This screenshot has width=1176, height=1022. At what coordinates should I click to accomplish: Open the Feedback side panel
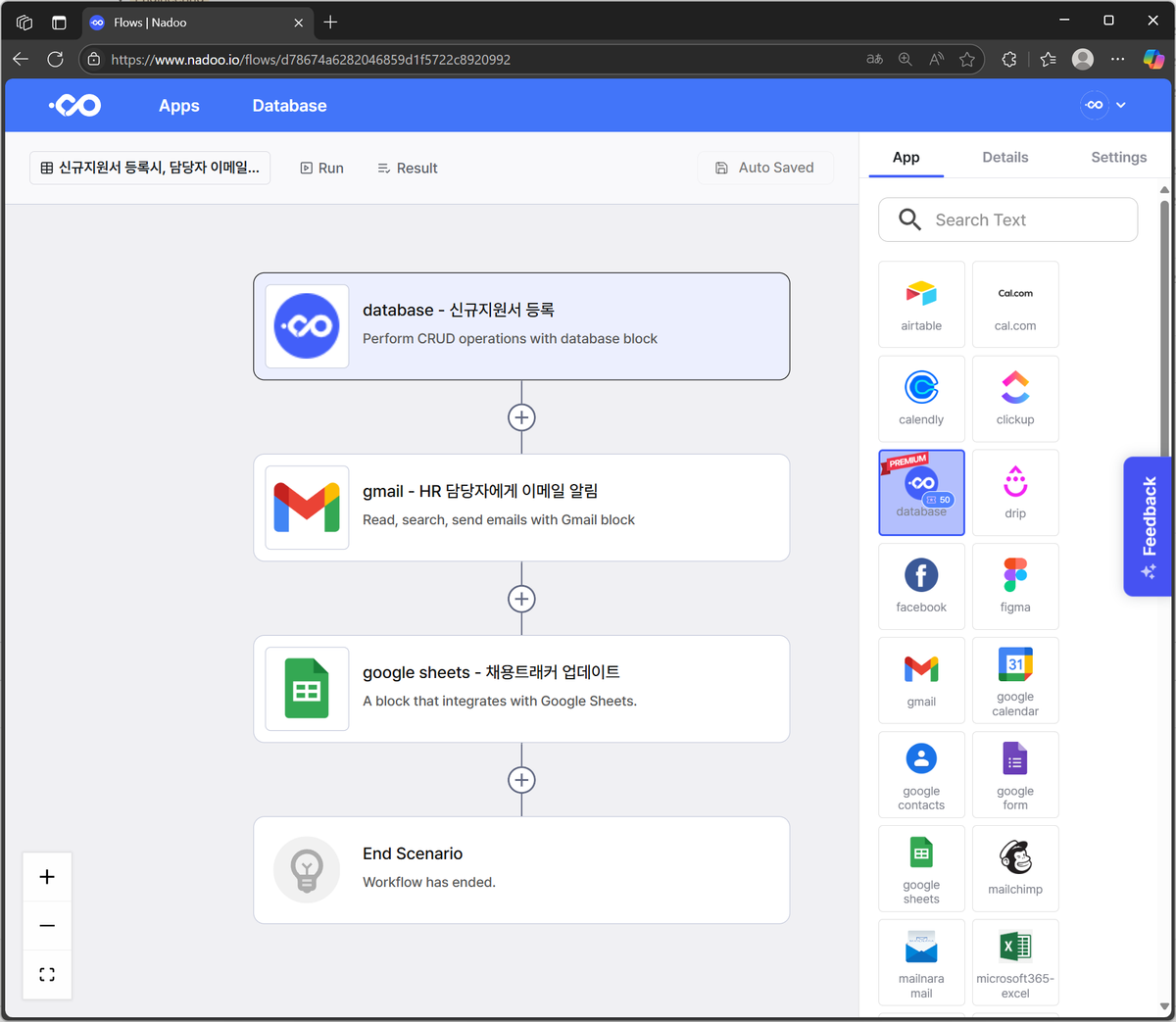(1148, 526)
